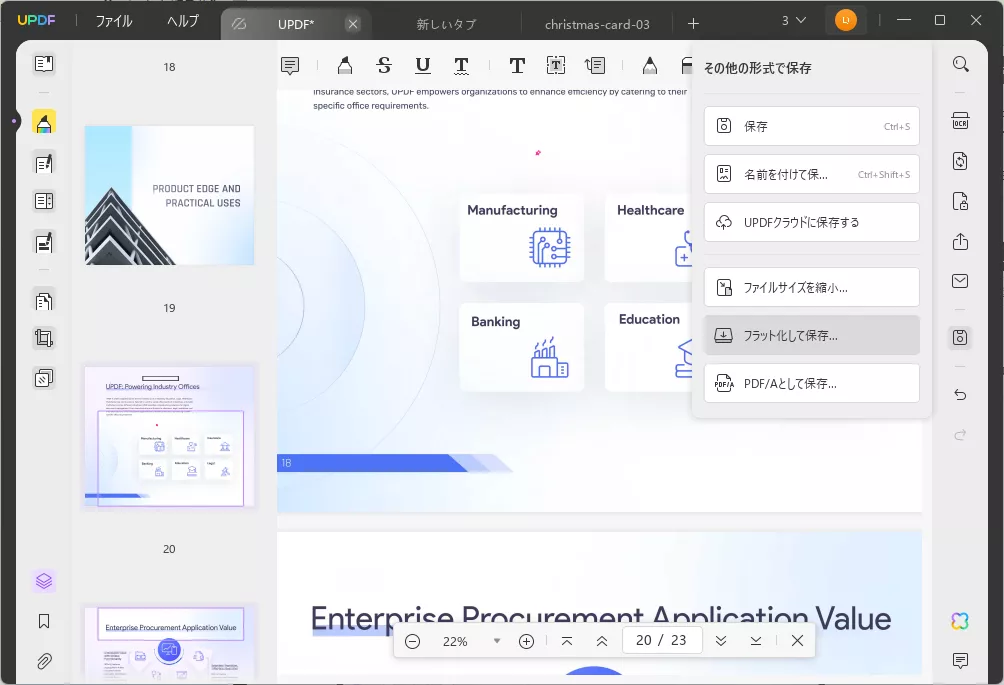Toggle the save as other formats icon
The image size is (1004, 685).
click(x=960, y=337)
